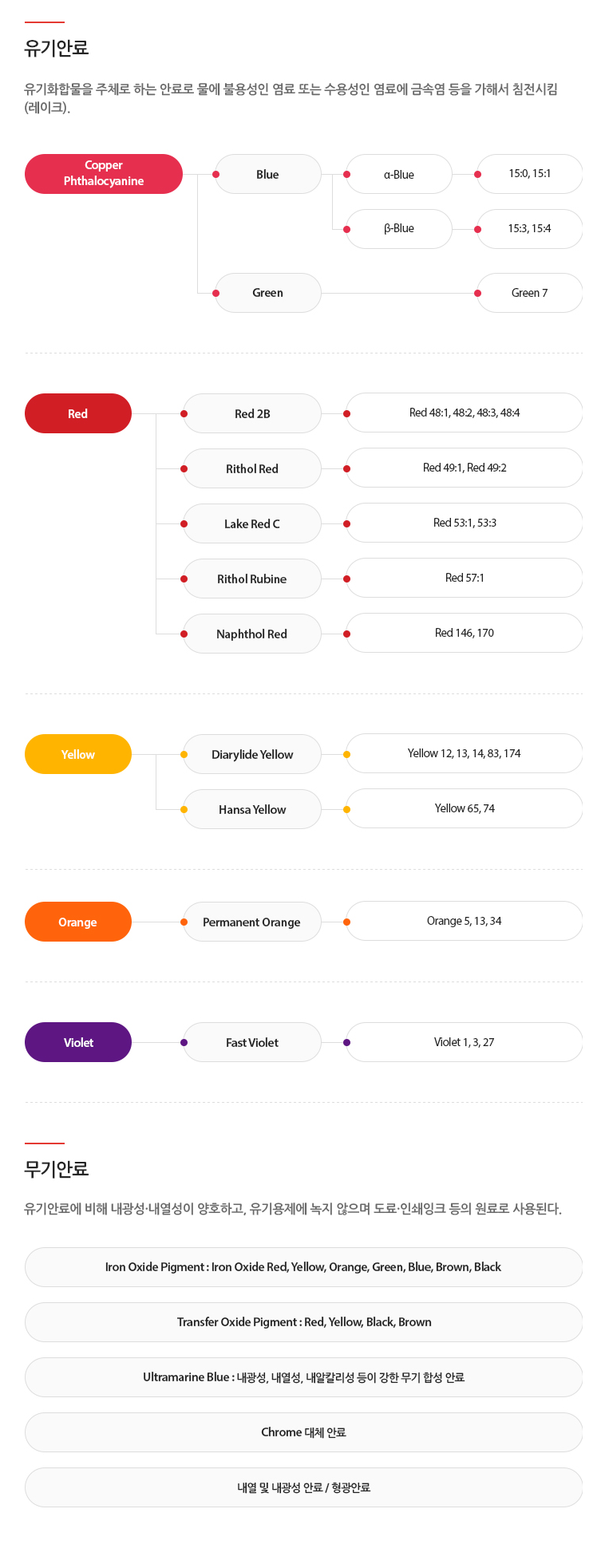The image size is (609, 1568).
Task: Click the Red category label
Action: tap(78, 413)
